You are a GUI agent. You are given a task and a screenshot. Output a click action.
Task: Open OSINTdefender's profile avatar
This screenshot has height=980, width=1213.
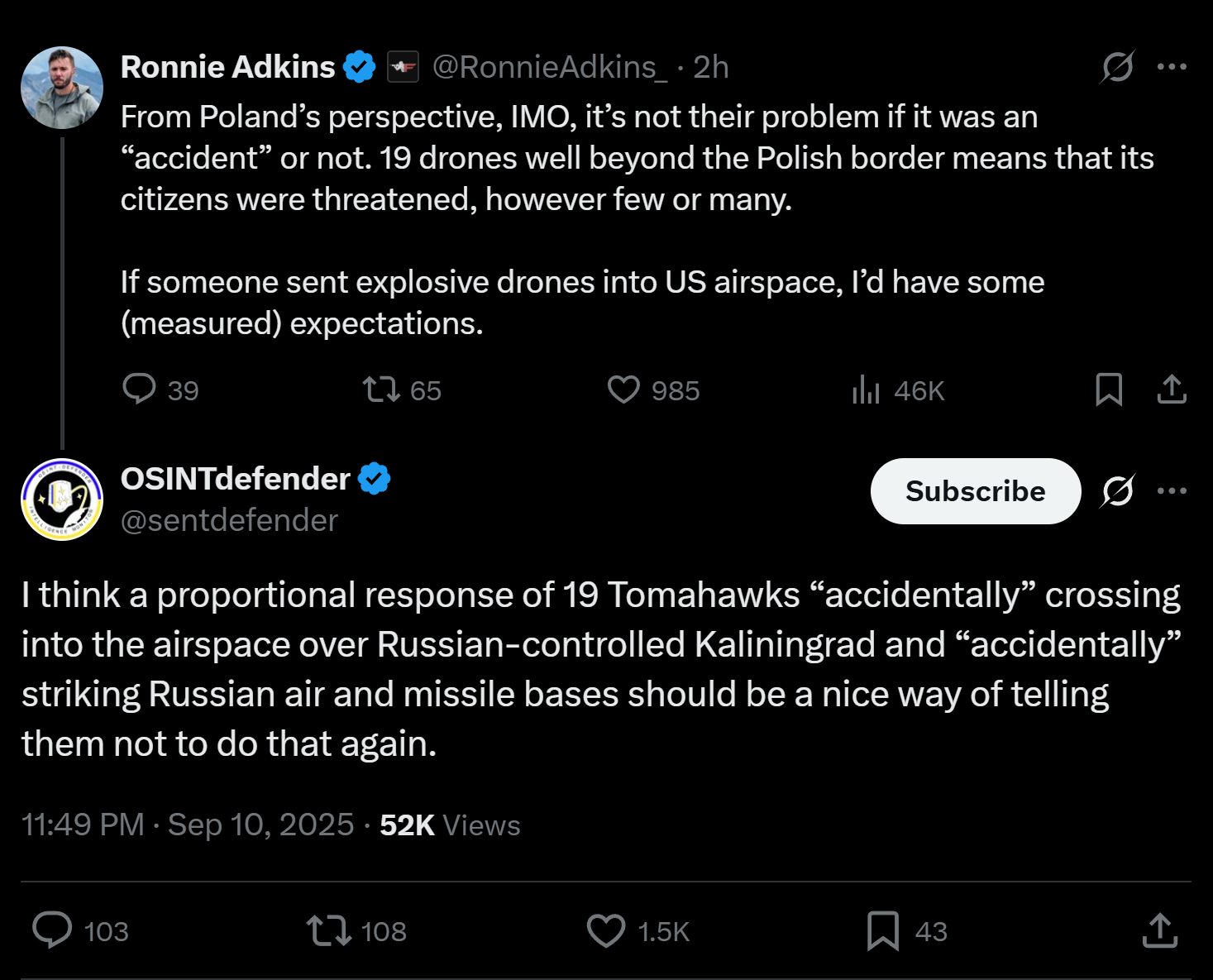tap(62, 500)
